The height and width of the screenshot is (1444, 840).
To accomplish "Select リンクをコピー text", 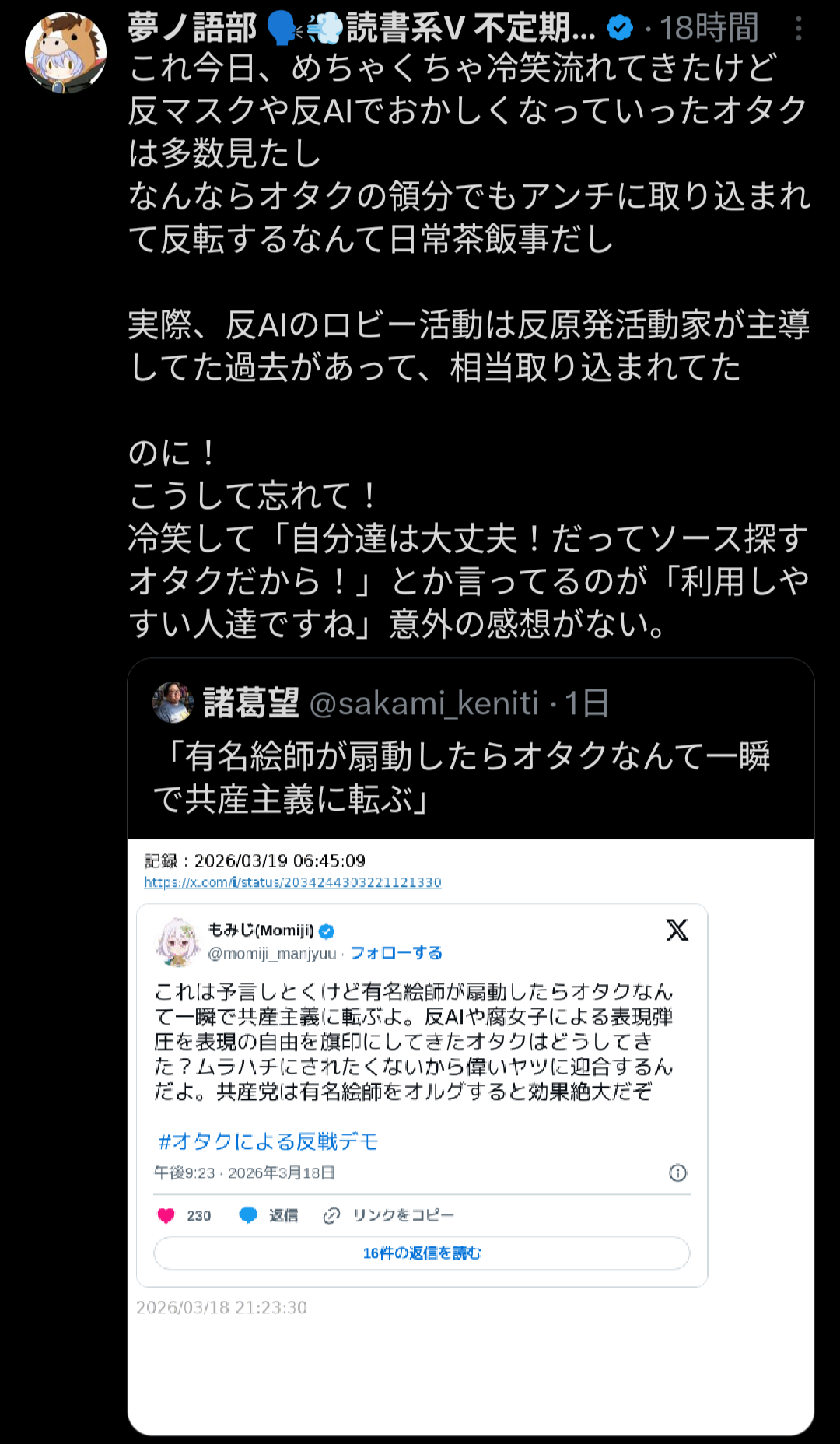I will coord(403,1215).
